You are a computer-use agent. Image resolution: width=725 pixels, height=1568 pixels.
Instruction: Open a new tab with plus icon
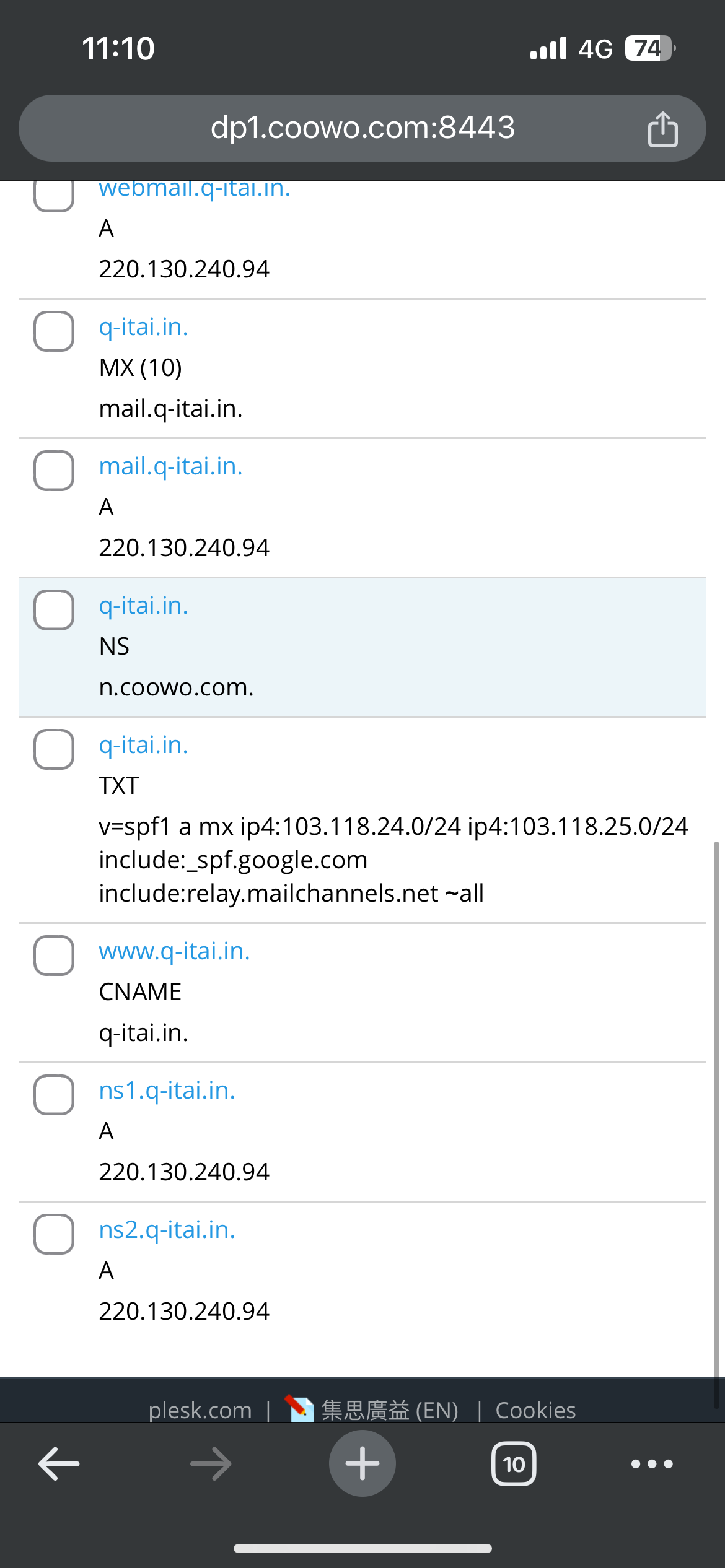point(362,1464)
